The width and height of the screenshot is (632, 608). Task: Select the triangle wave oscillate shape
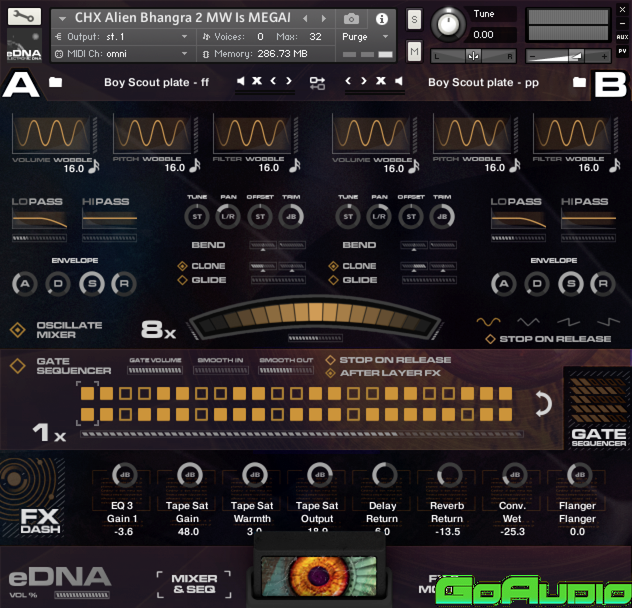click(528, 322)
